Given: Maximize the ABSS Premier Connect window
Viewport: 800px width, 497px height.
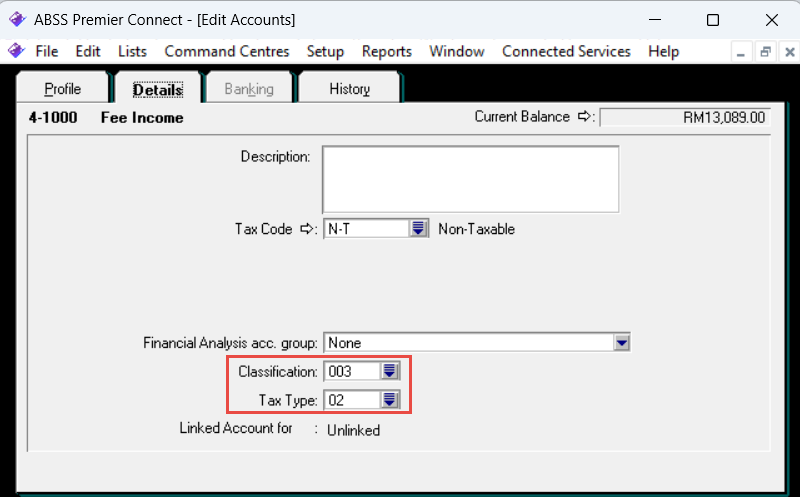Looking at the screenshot, I should pos(712,20).
